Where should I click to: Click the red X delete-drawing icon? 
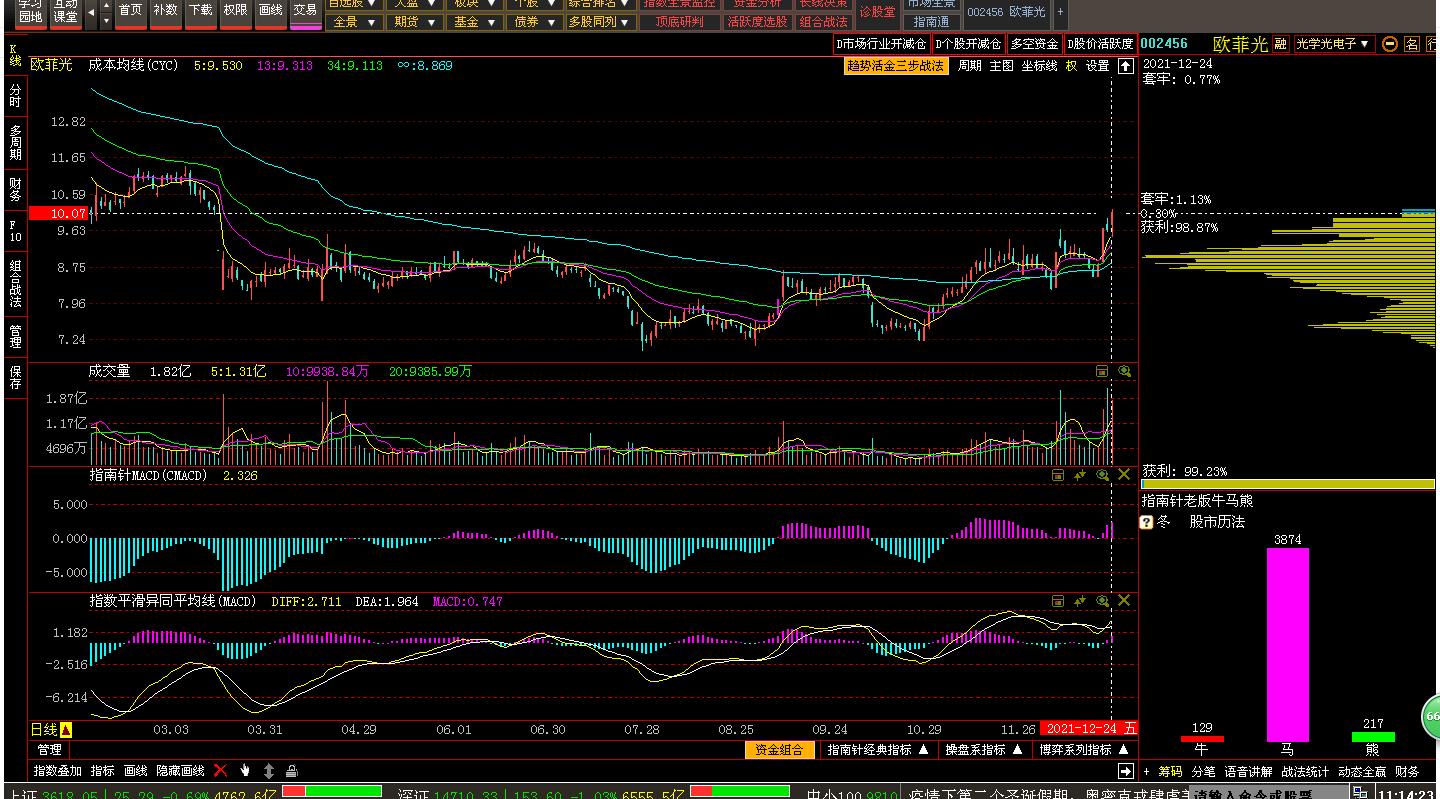[221, 771]
